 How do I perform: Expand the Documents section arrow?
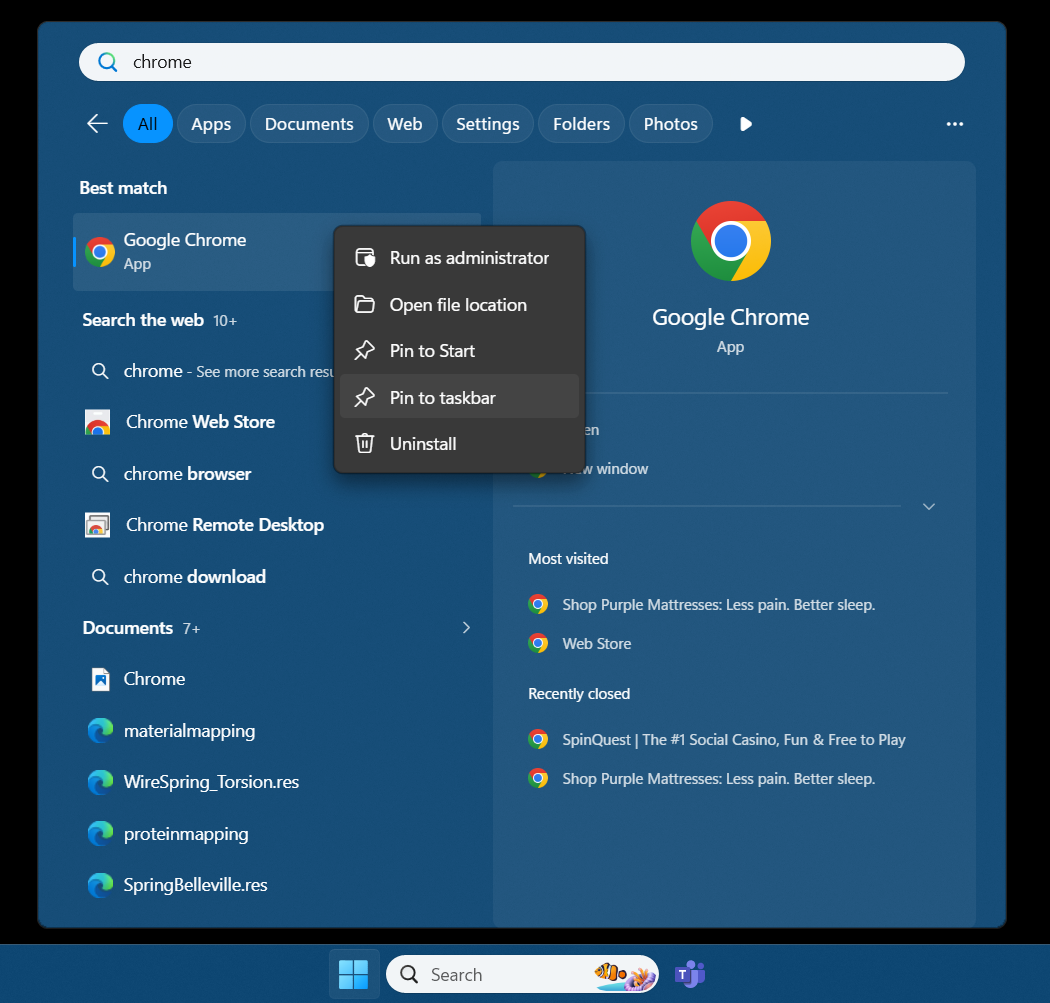tap(466, 627)
